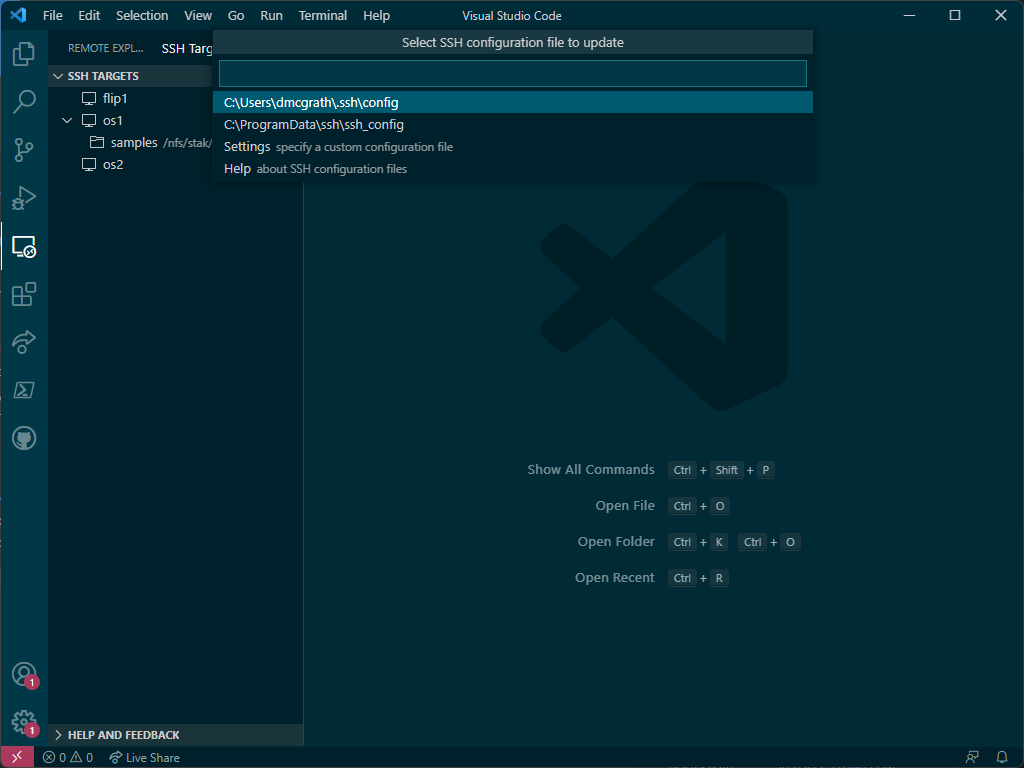Open the feedback icon in status bar
The height and width of the screenshot is (768, 1024).
(x=972, y=758)
